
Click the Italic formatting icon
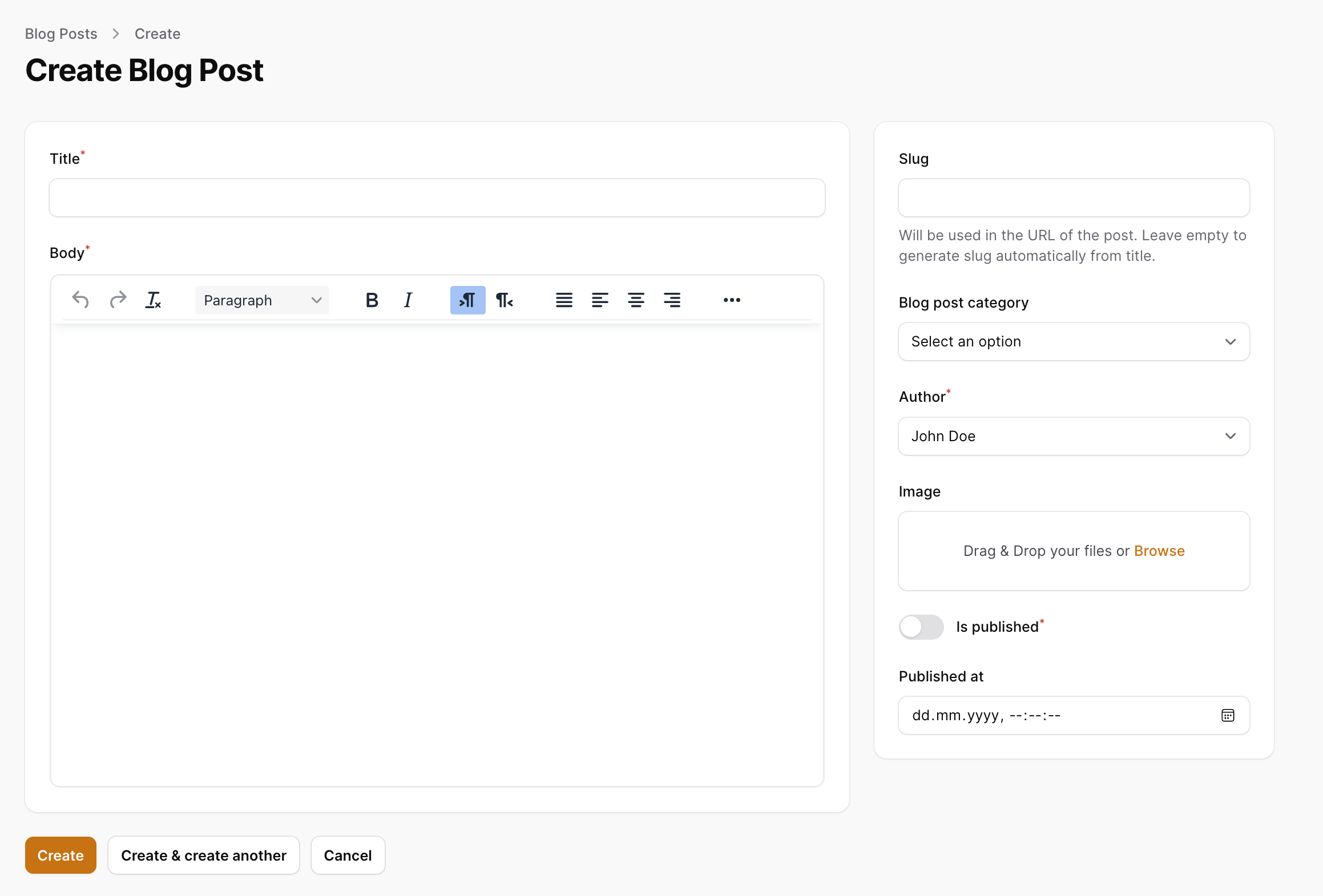click(x=408, y=300)
